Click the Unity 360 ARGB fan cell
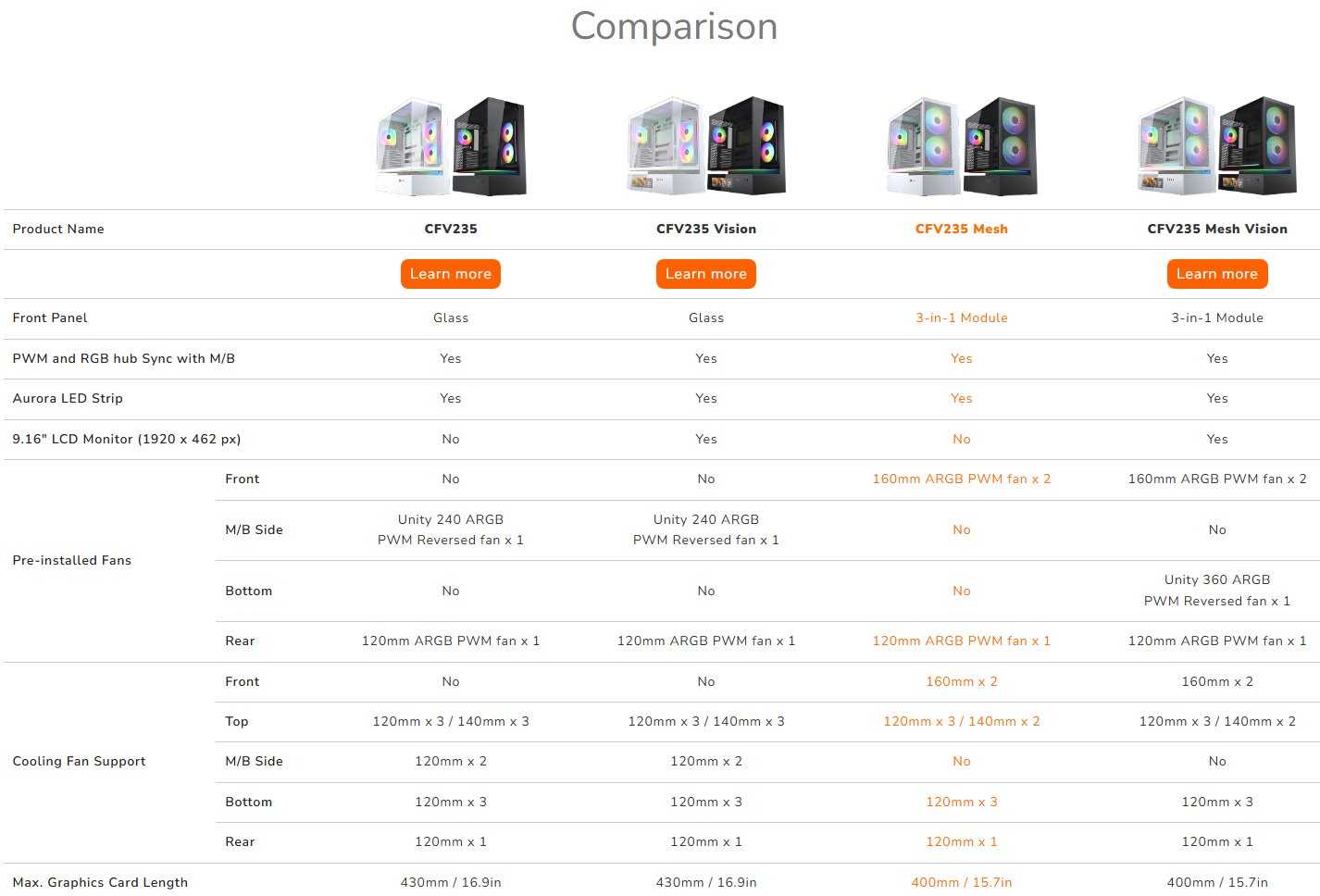 coord(1216,590)
